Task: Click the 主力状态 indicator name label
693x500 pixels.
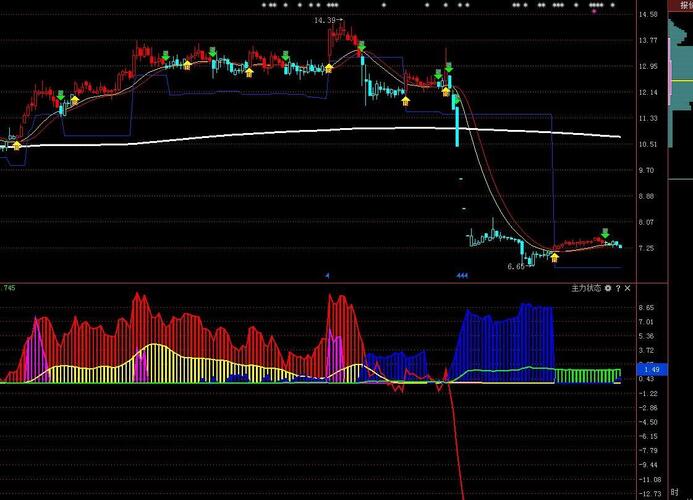Action: point(584,288)
